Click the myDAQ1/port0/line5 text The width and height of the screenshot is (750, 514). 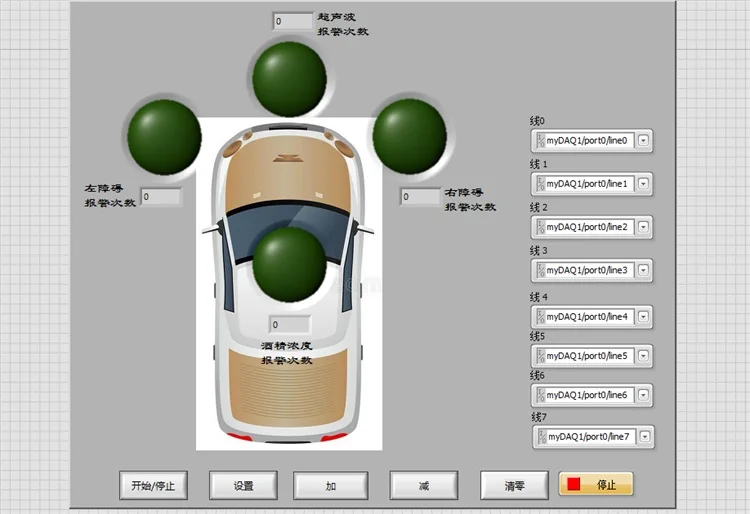(586, 356)
